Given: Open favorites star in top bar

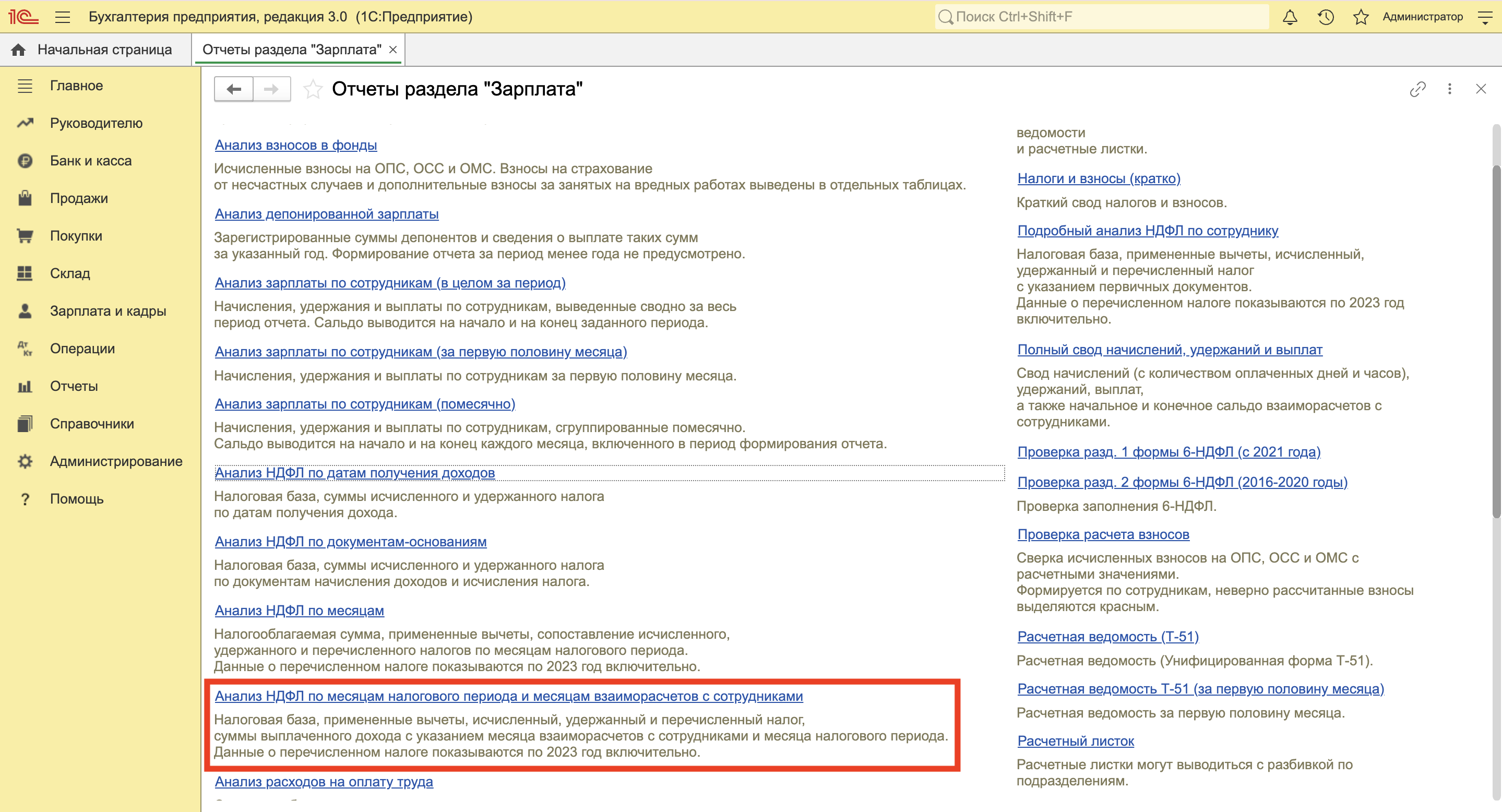Looking at the screenshot, I should click(1361, 17).
